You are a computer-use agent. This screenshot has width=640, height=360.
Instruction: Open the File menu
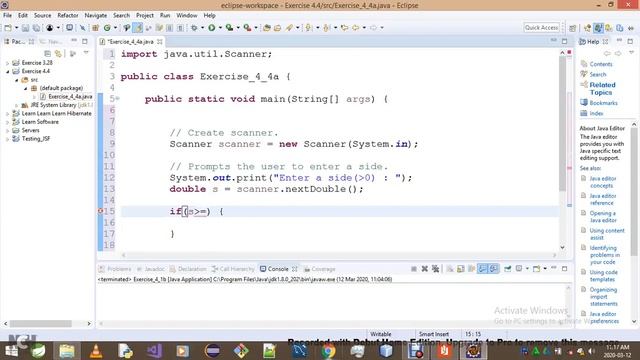click(7, 16)
